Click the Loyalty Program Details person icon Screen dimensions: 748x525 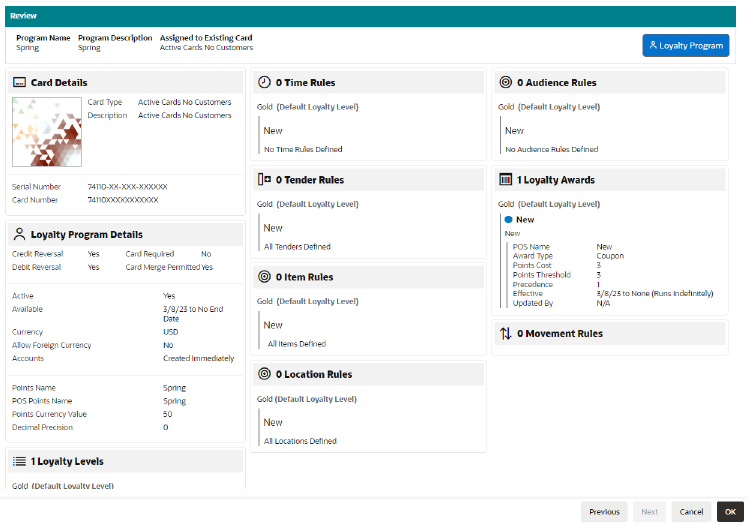[x=19, y=234]
